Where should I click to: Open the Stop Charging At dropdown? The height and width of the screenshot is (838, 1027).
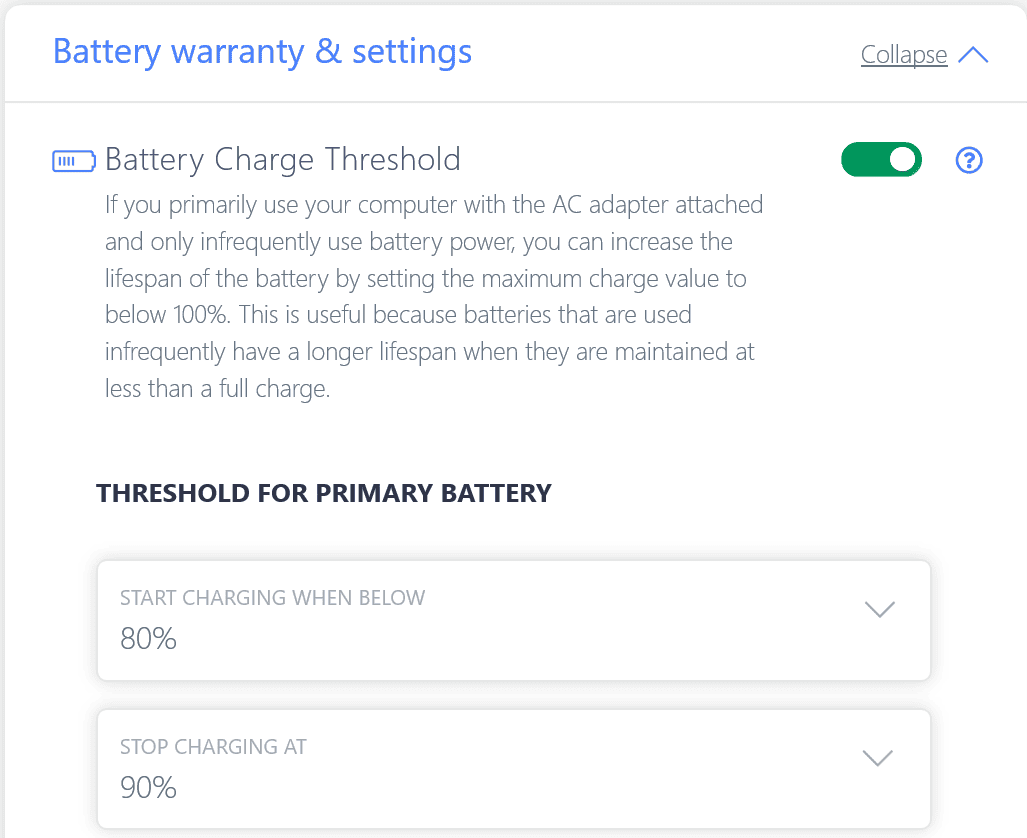pyautogui.click(x=513, y=769)
